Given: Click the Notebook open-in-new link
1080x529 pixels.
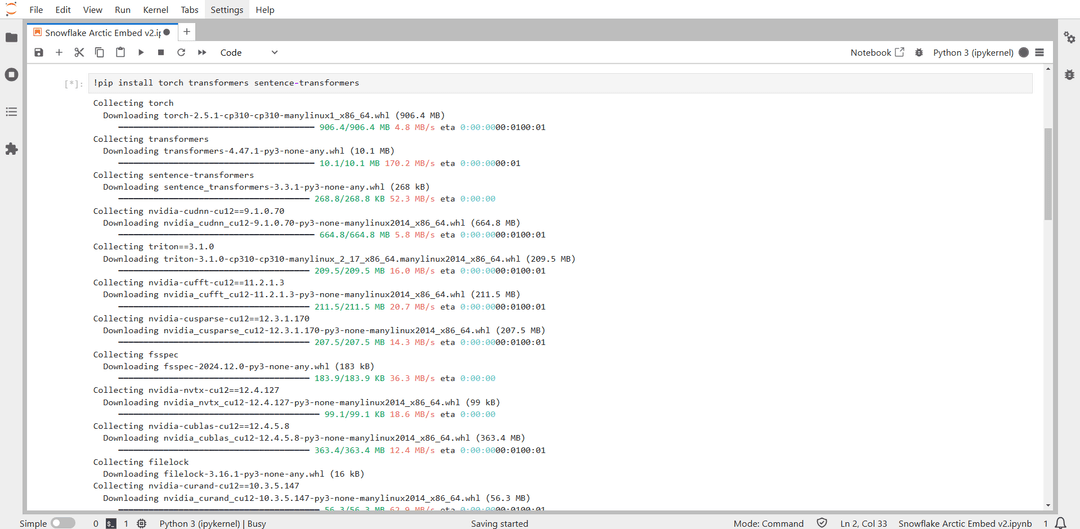Looking at the screenshot, I should [x=877, y=52].
